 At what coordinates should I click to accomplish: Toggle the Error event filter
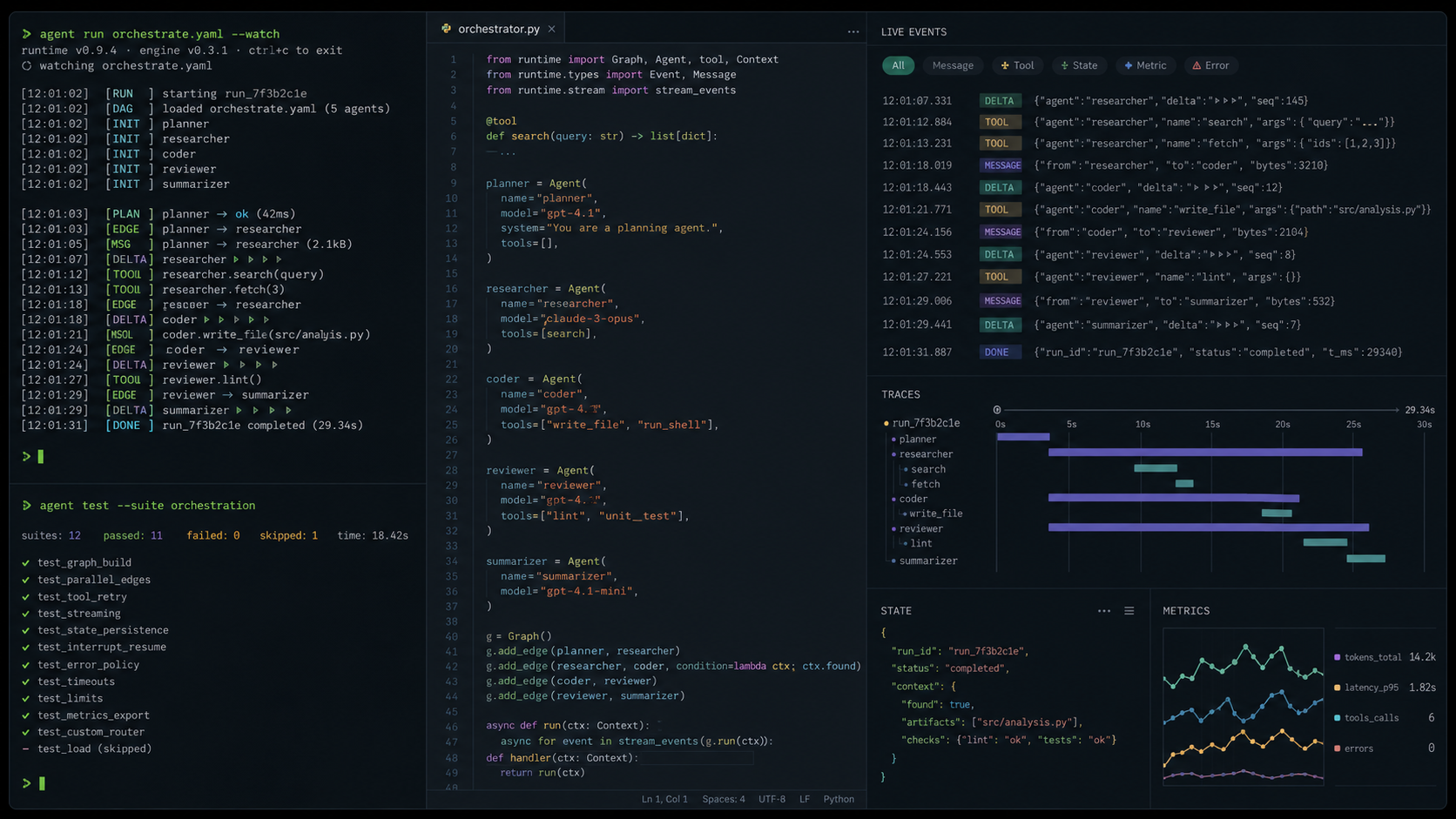1210,65
